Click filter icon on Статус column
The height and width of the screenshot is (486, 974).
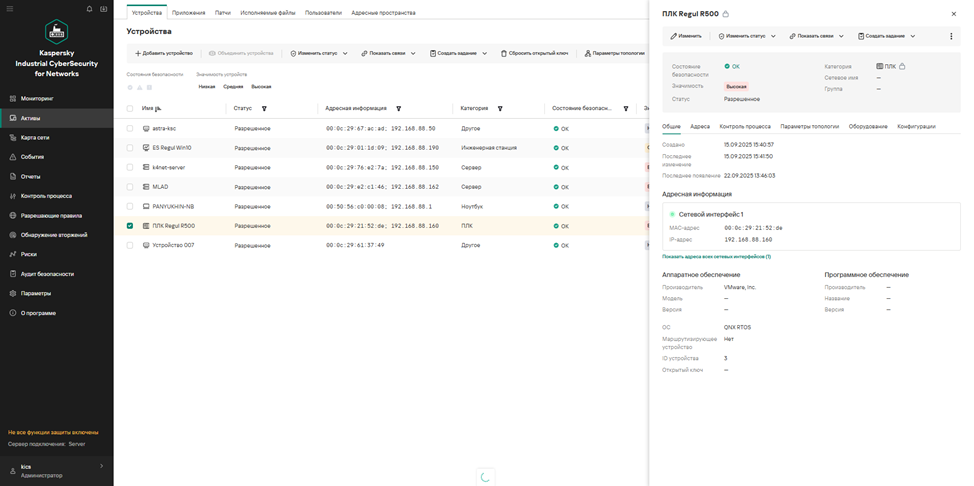[264, 108]
